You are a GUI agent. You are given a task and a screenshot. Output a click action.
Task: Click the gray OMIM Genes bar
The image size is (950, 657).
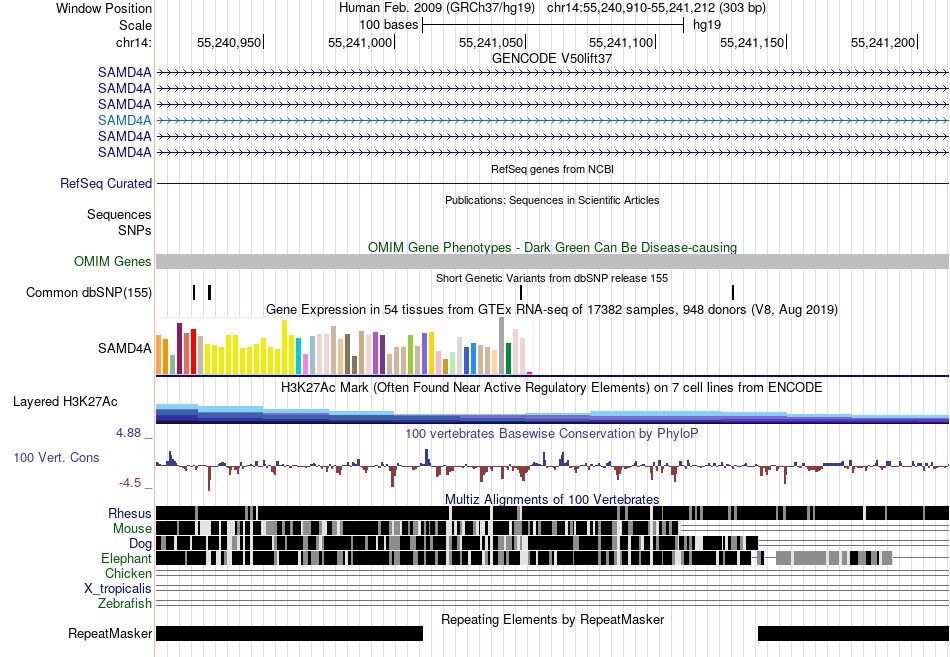click(552, 261)
